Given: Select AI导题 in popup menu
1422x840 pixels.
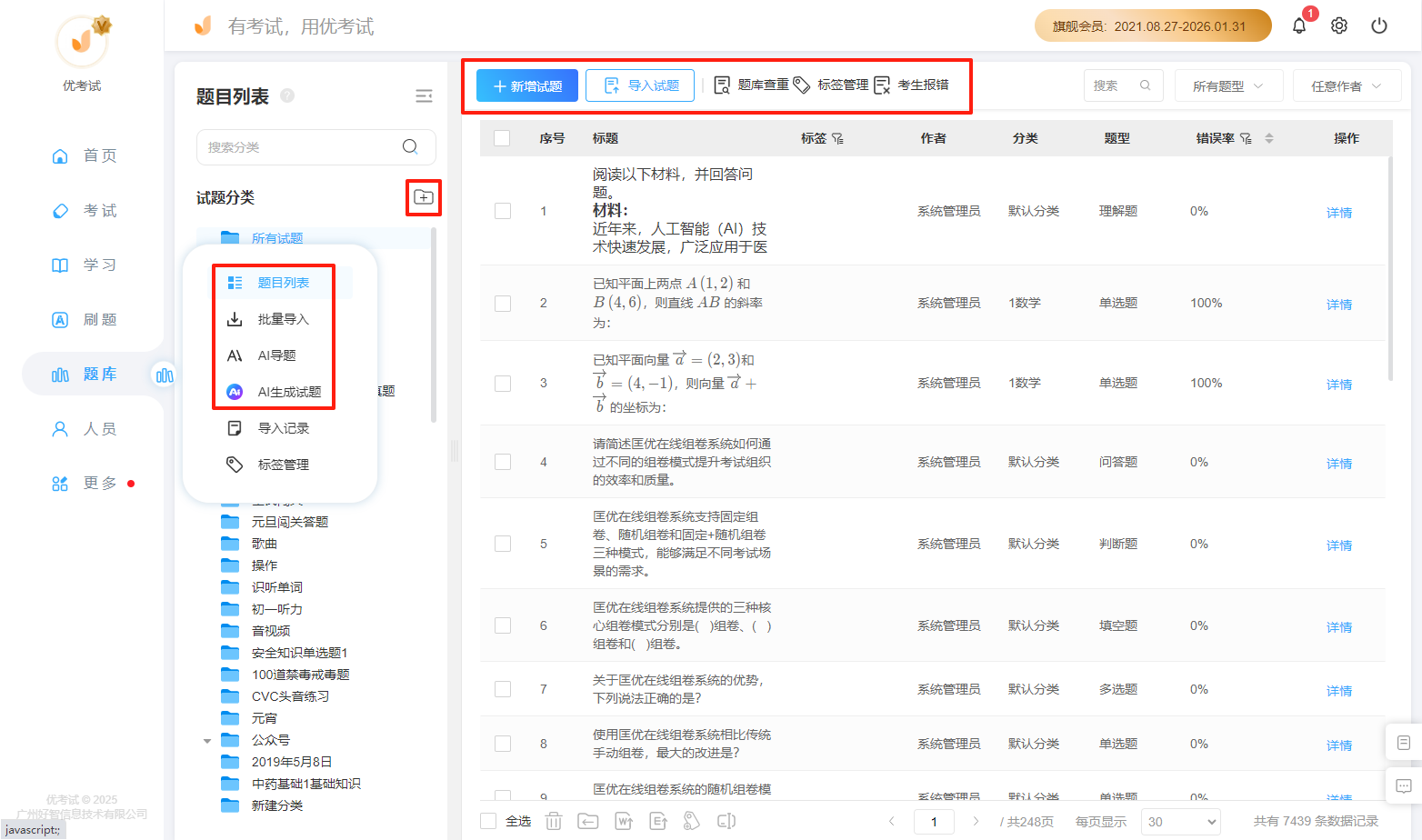Looking at the screenshot, I should [277, 355].
